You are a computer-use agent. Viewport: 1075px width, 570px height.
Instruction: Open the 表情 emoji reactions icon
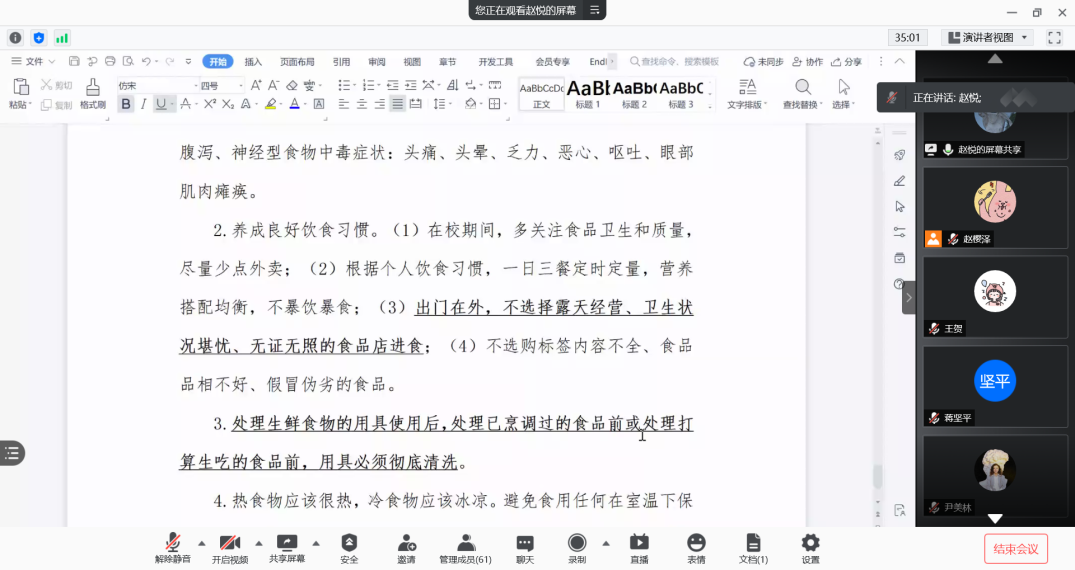point(696,548)
